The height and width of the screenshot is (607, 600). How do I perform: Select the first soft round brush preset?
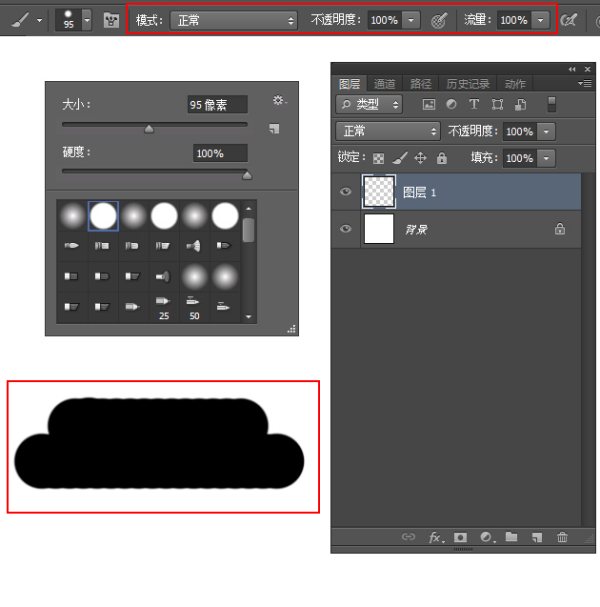pos(72,216)
